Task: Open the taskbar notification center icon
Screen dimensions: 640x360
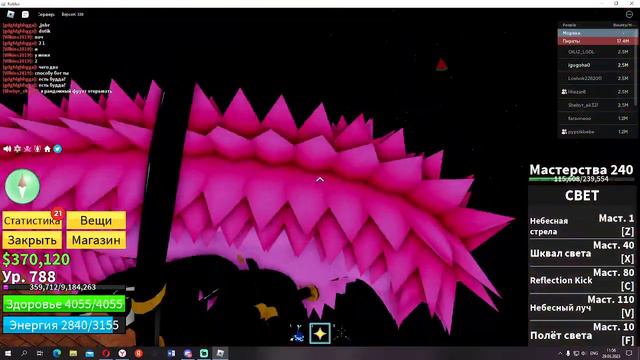Action: 629,353
